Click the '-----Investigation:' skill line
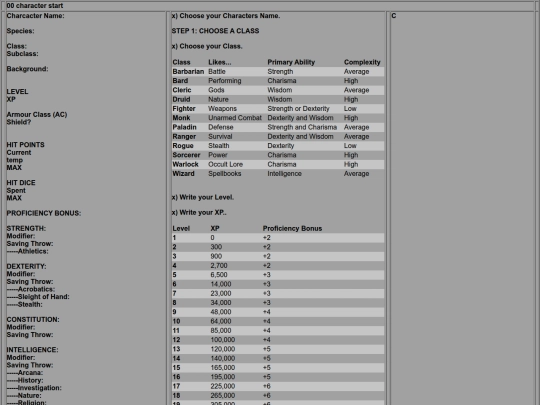 [x=34, y=388]
